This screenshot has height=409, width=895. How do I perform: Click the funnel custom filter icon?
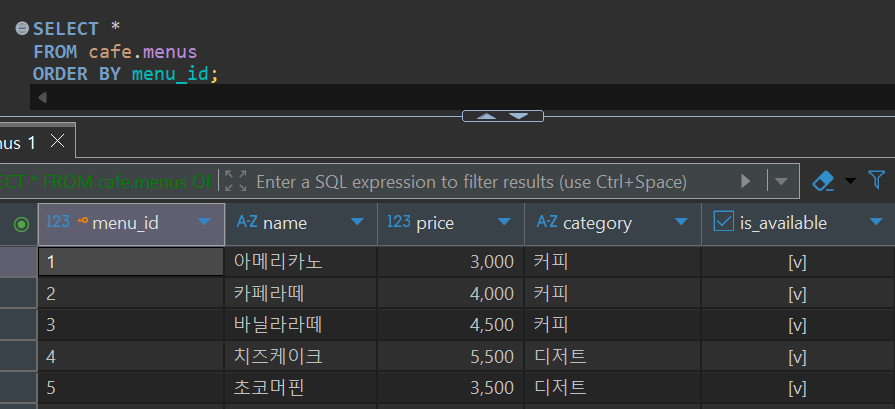[x=877, y=180]
